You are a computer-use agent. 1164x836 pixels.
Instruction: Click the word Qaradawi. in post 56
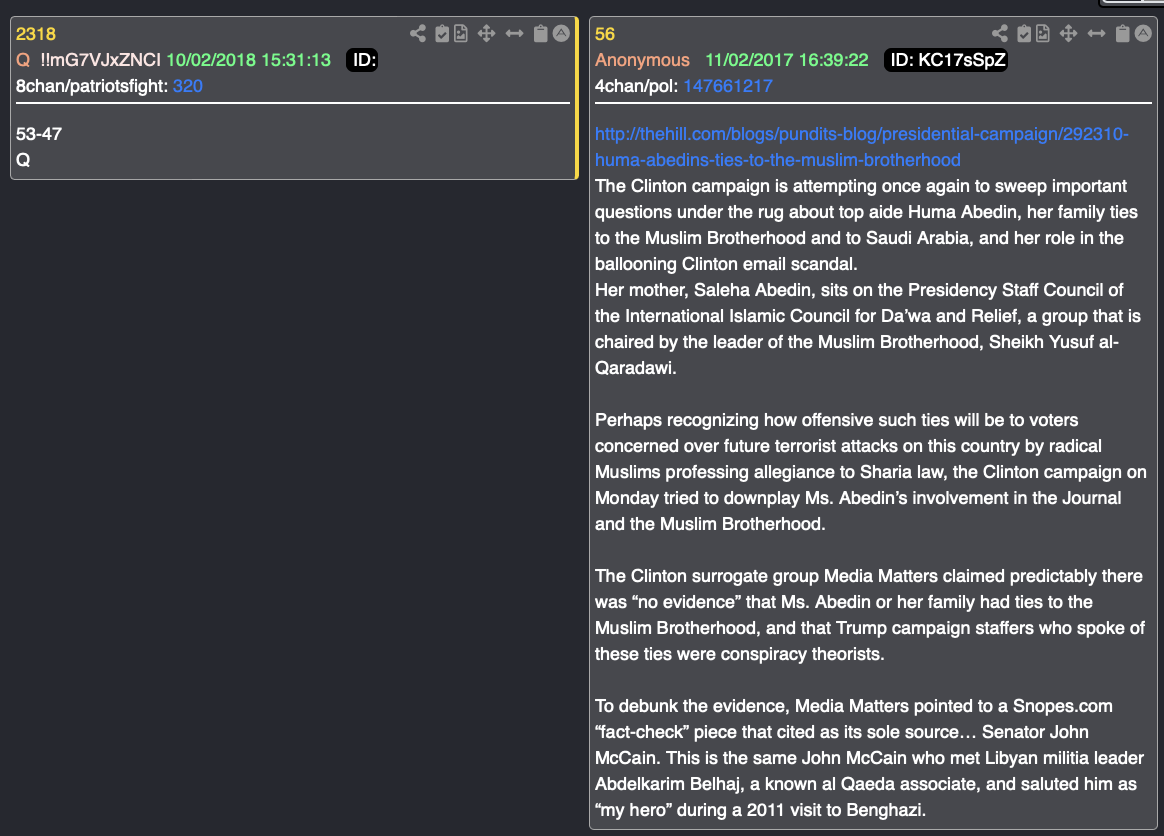[635, 368]
